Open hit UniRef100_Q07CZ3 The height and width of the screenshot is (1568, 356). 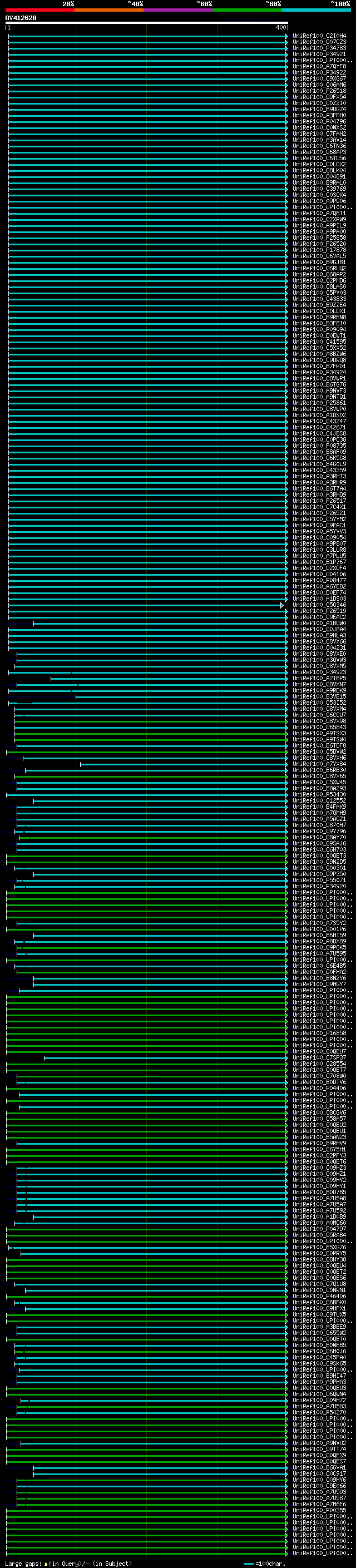pyautogui.click(x=319, y=42)
